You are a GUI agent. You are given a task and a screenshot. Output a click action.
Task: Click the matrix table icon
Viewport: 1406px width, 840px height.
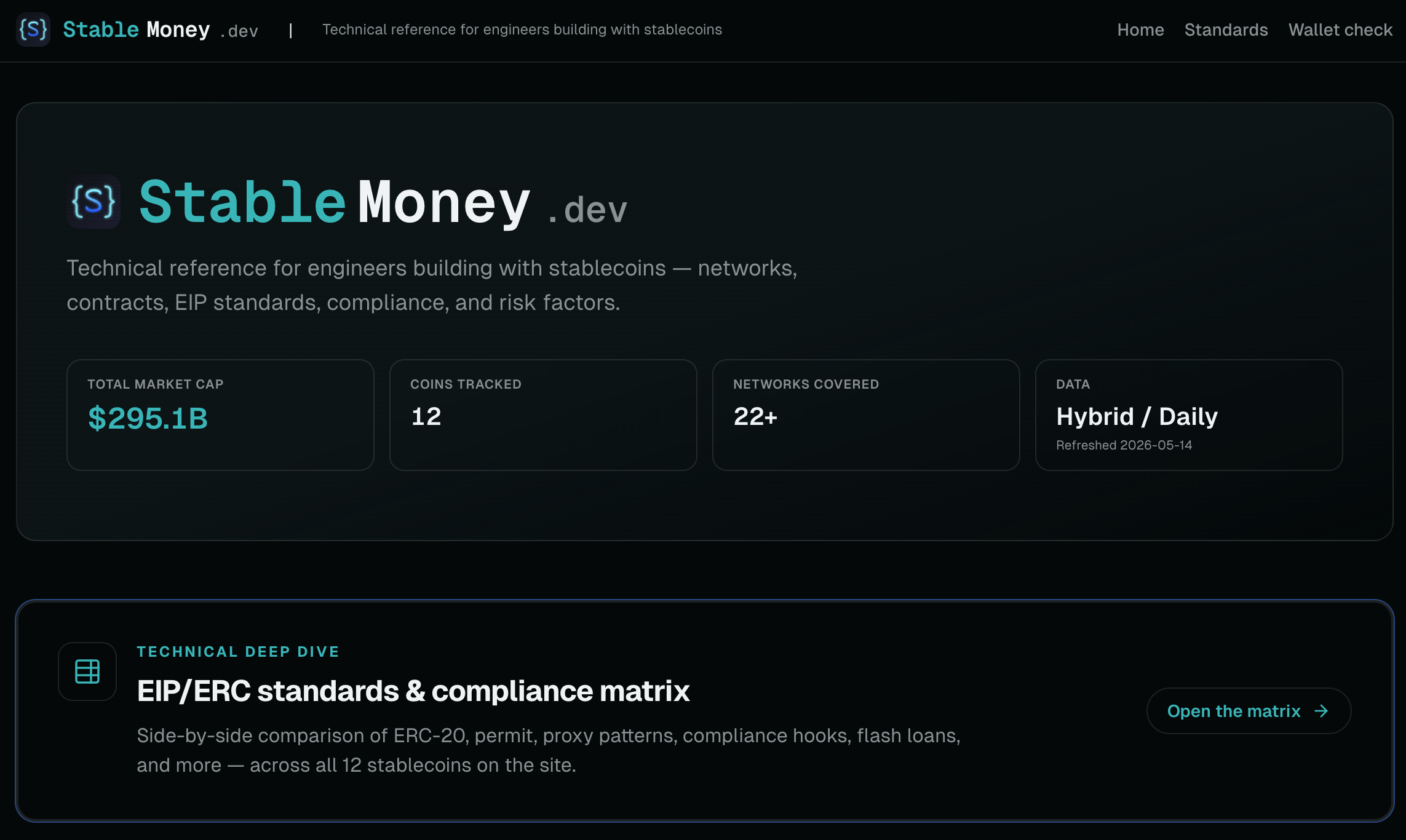tap(87, 672)
